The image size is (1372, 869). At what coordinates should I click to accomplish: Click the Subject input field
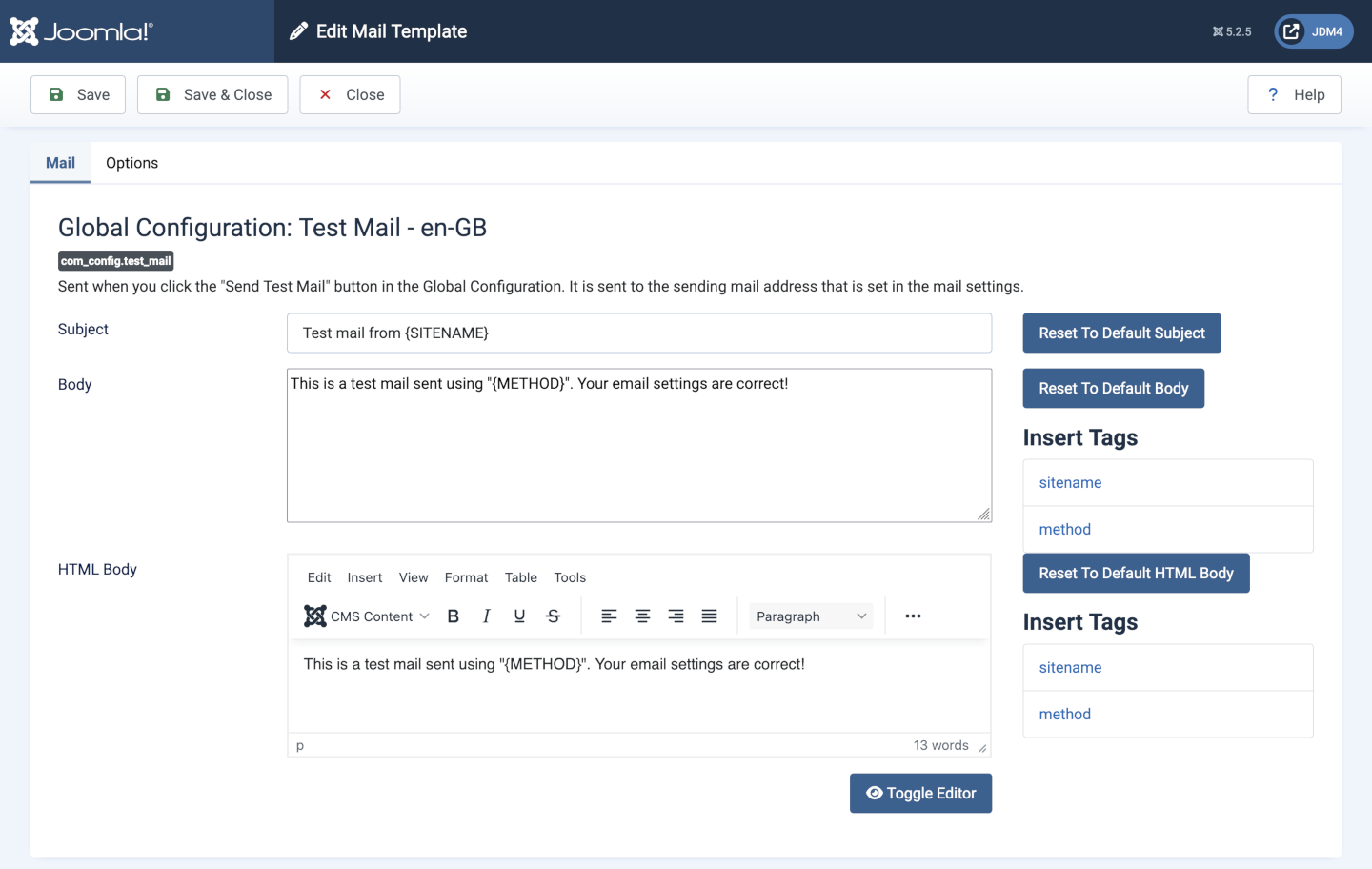point(639,333)
